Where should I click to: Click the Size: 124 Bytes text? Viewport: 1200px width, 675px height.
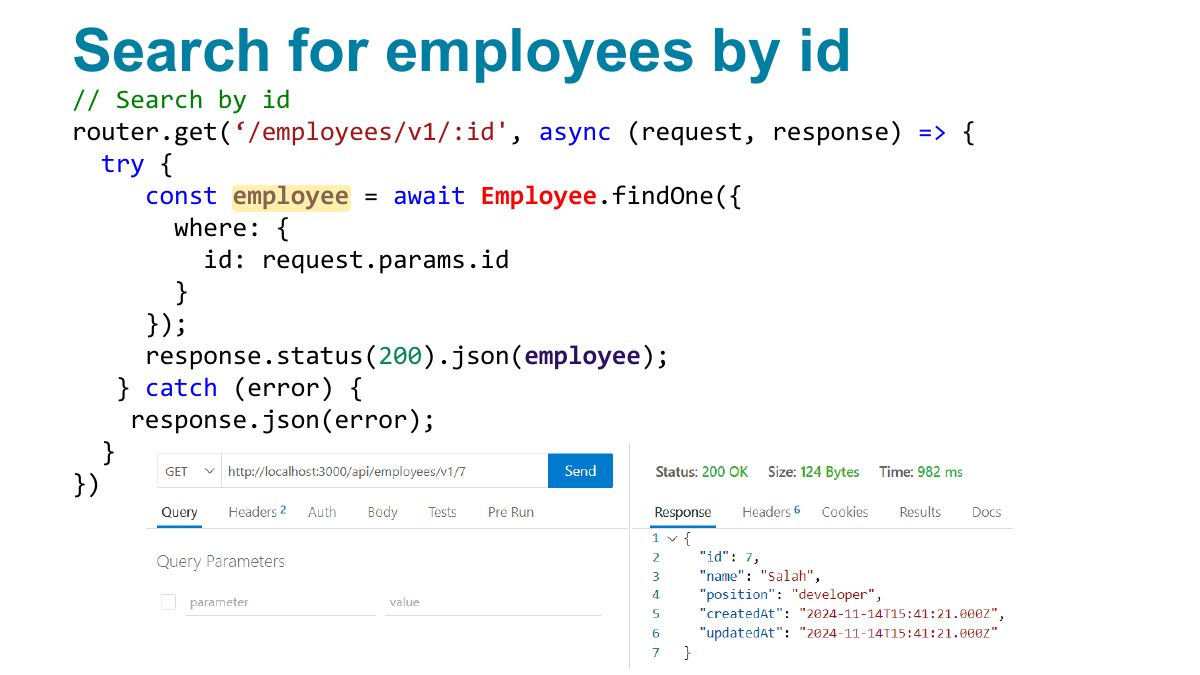coord(814,472)
